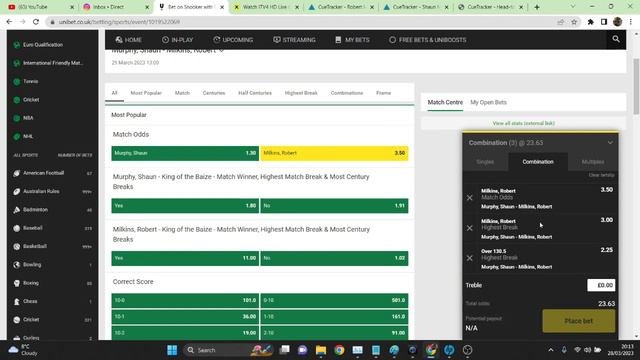Bookmark this page with the star icon
The height and width of the screenshot is (360, 640).
tap(574, 22)
